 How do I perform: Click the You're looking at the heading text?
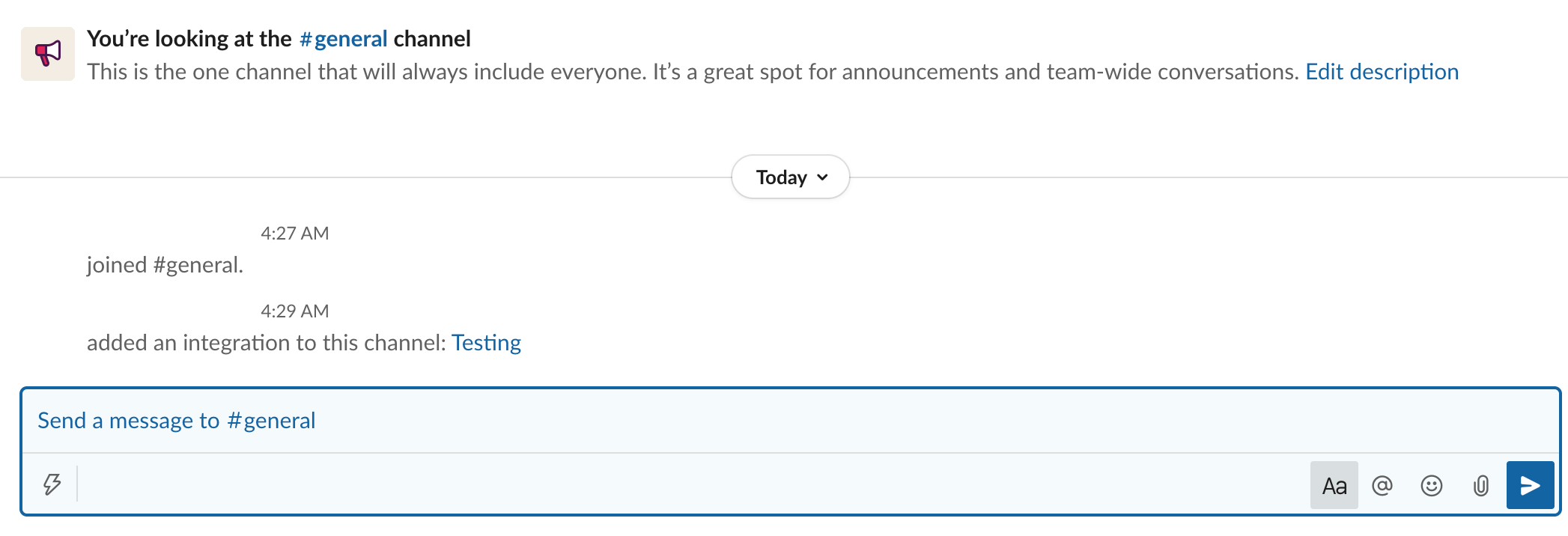(189, 39)
